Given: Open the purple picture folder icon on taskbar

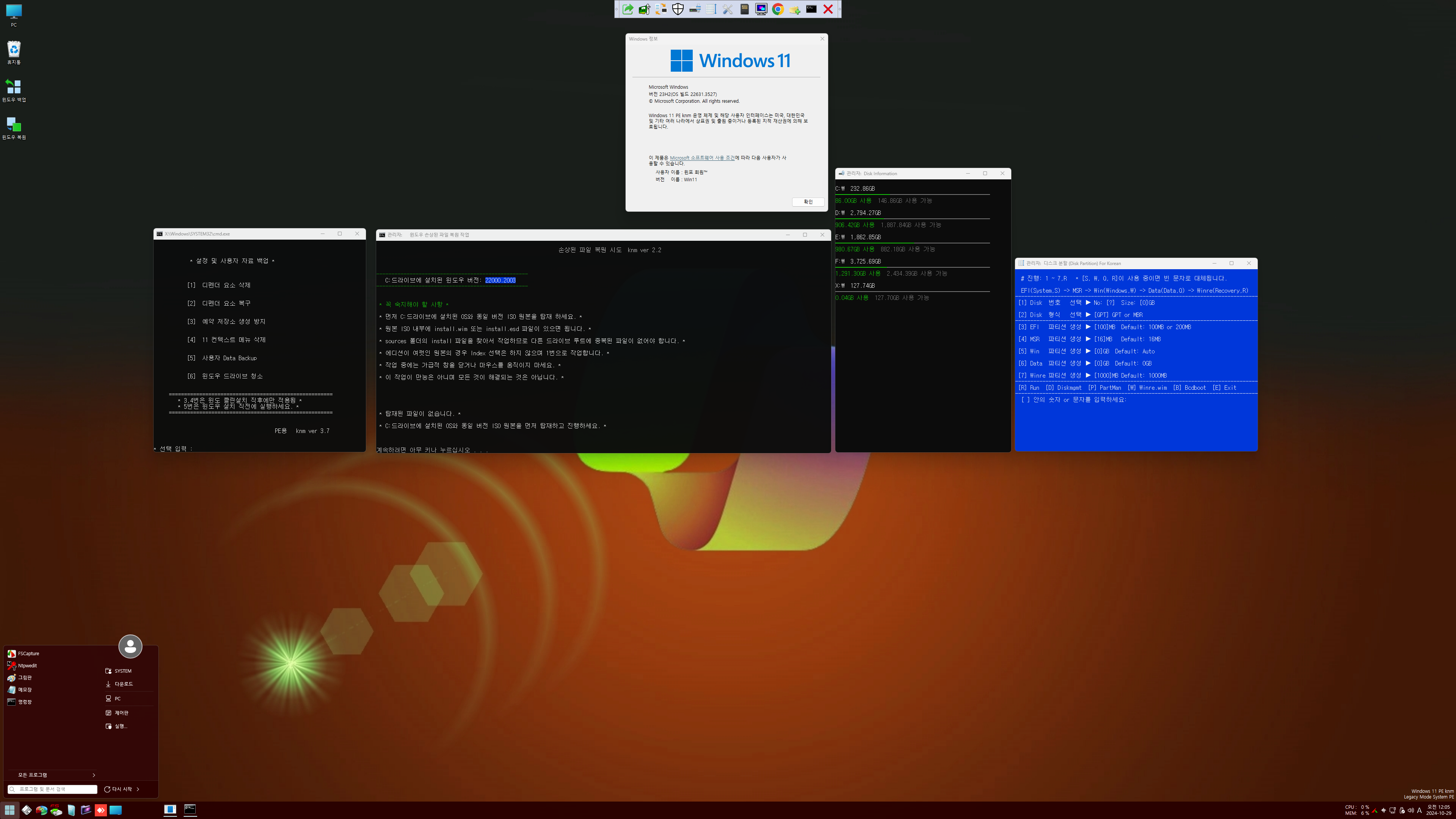Looking at the screenshot, I should (x=86, y=810).
